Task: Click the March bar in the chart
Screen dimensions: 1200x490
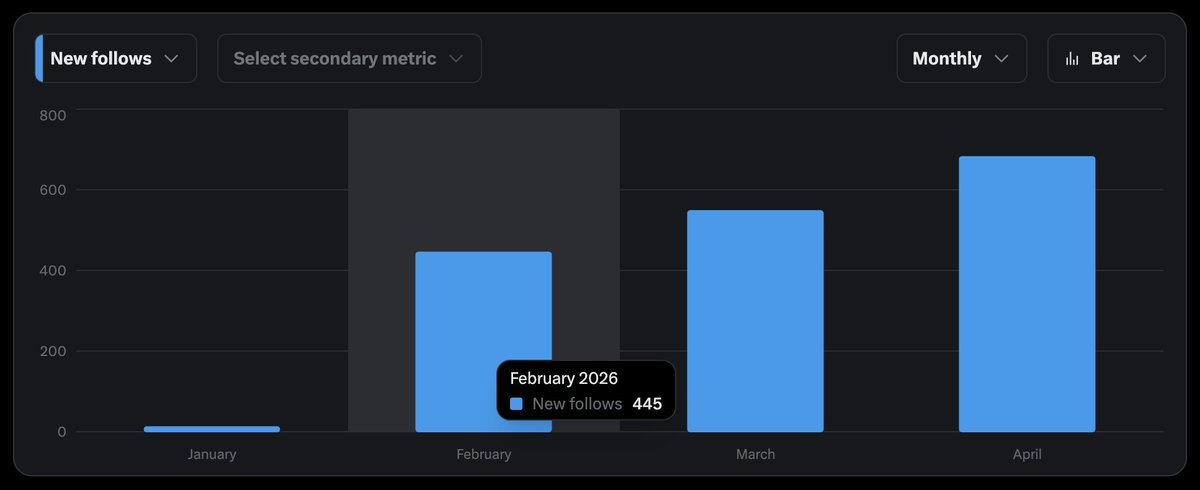Action: 755,321
